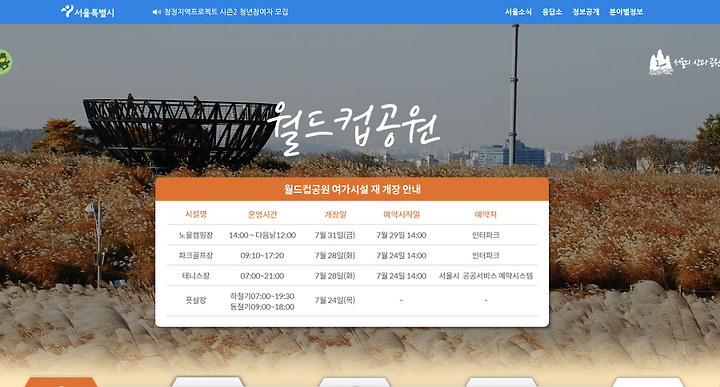Click the 운영시간 column header
Viewport: 720px width, 387px height.
262,214
